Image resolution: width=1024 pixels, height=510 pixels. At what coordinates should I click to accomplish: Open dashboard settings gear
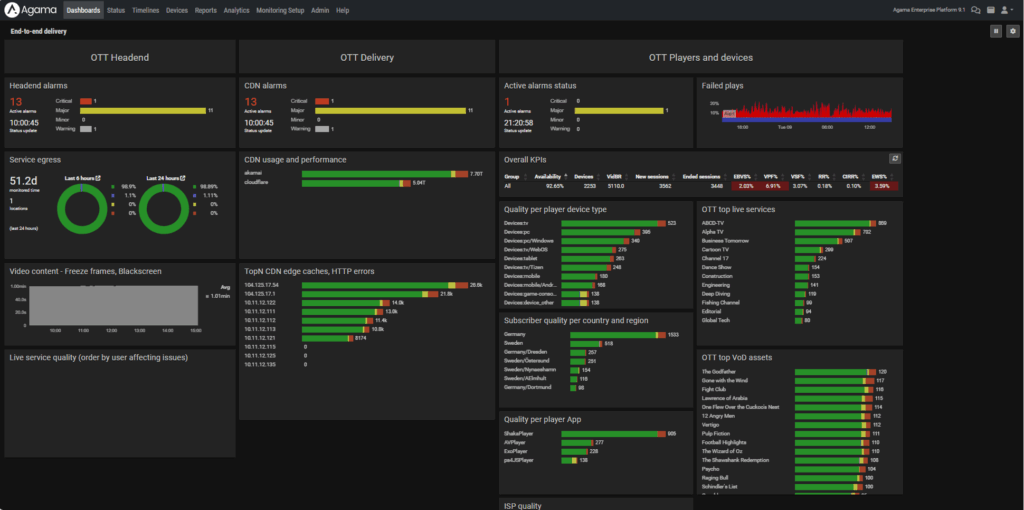pos(1012,32)
